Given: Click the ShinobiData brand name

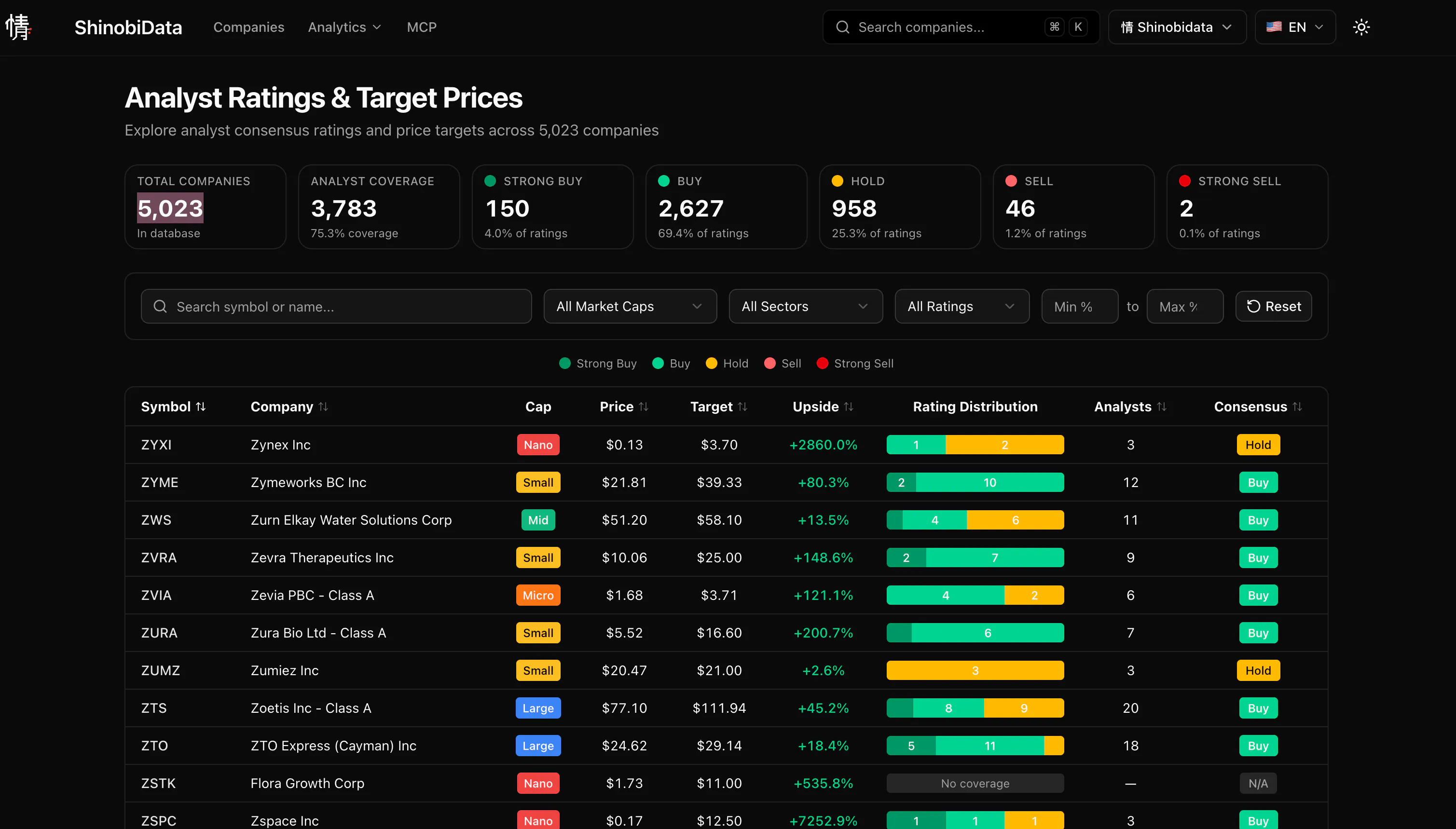Looking at the screenshot, I should click(x=128, y=27).
